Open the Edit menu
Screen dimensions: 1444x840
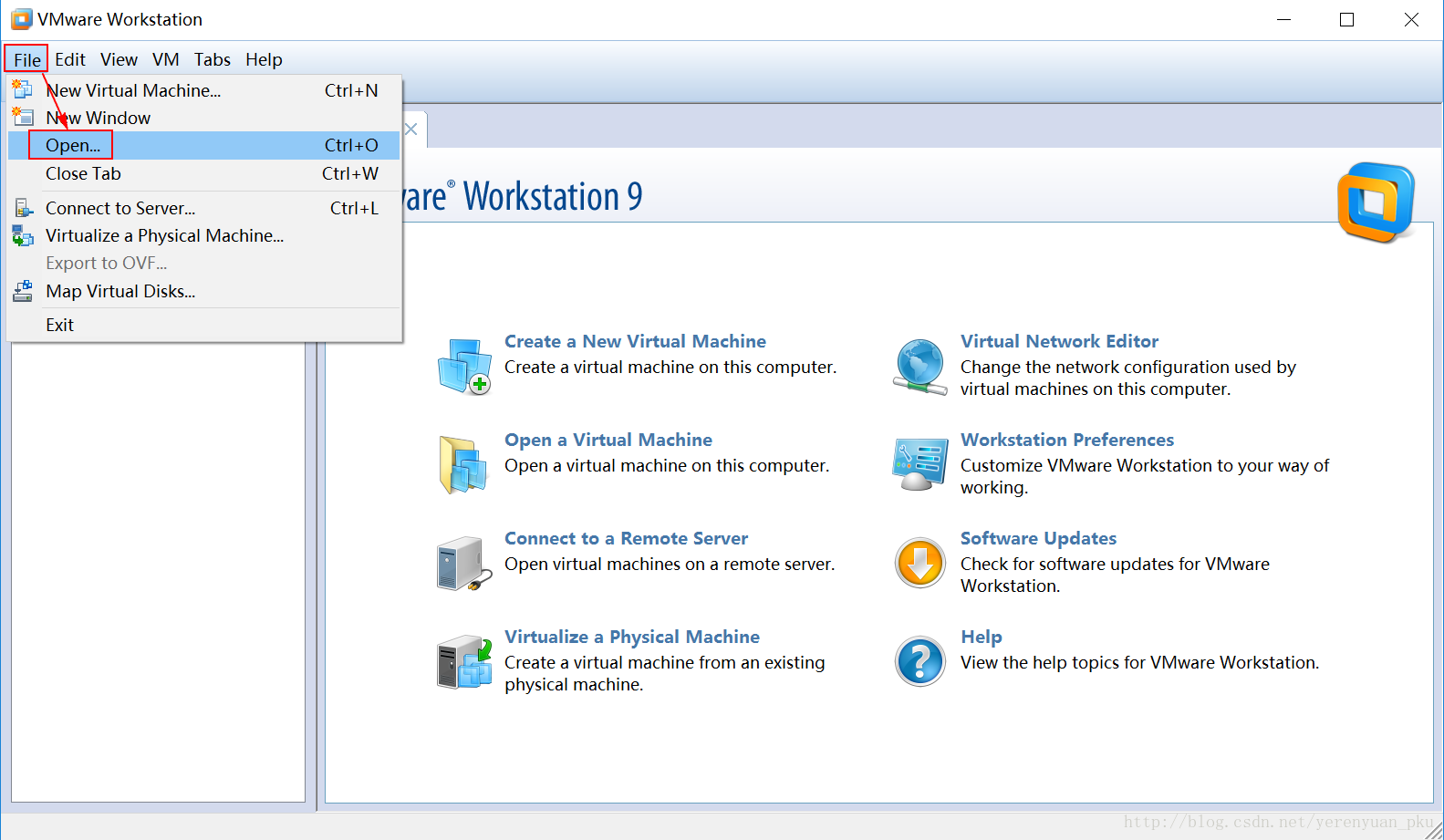click(x=70, y=59)
